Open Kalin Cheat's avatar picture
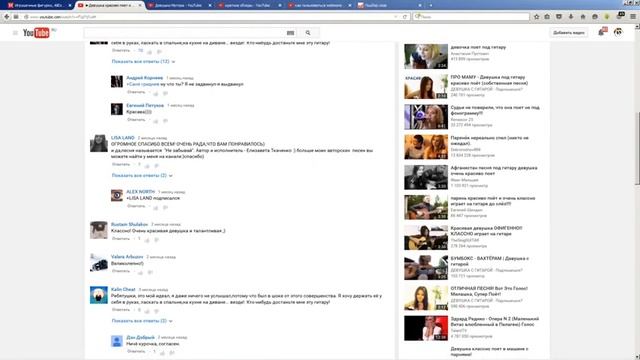Viewport: 640px width, 360px height. click(99, 295)
